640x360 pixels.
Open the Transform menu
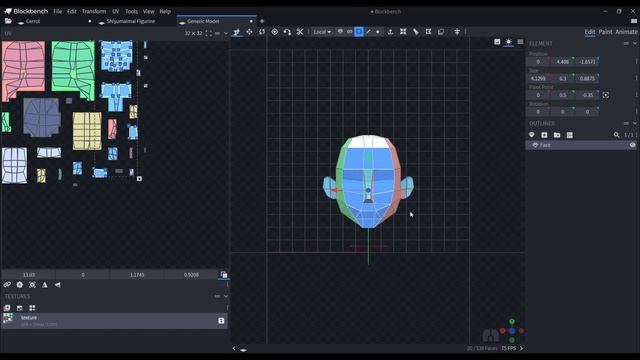[x=94, y=11]
